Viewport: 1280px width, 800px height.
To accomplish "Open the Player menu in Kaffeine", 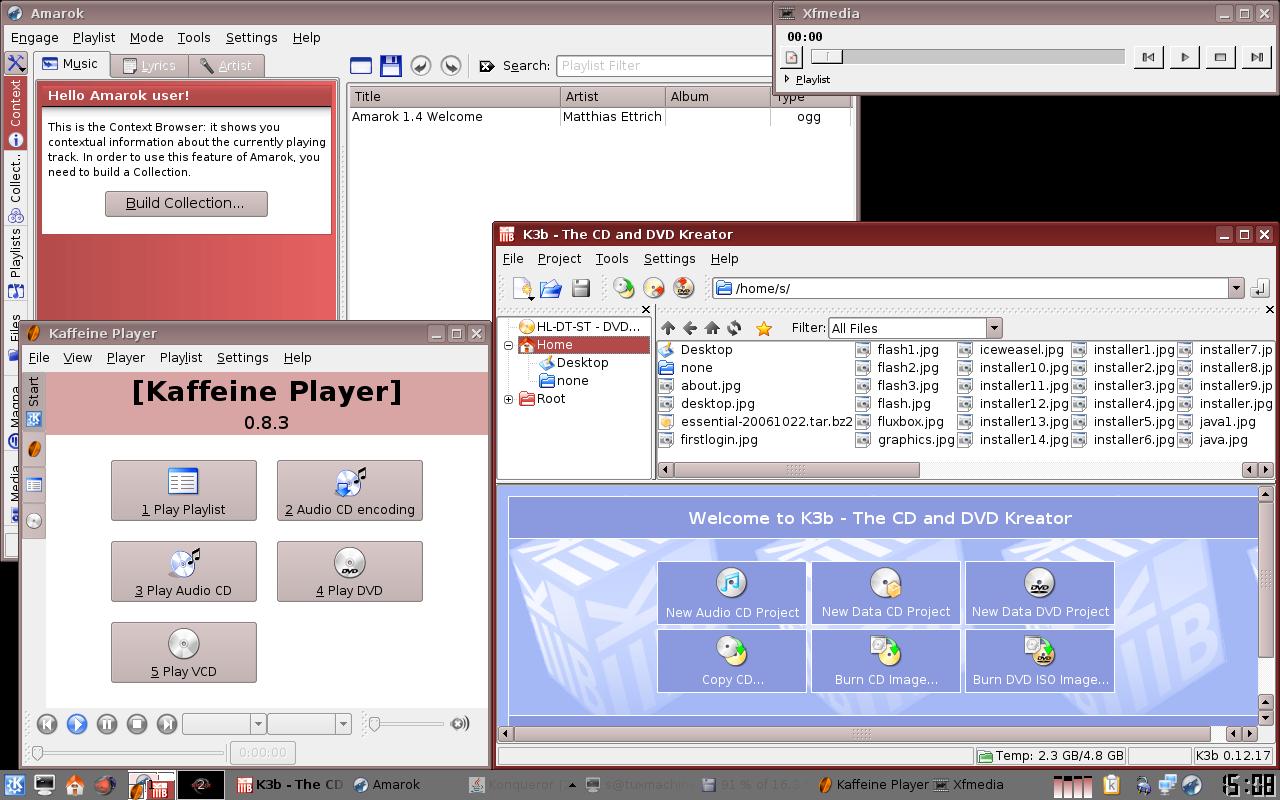I will pyautogui.click(x=126, y=358).
